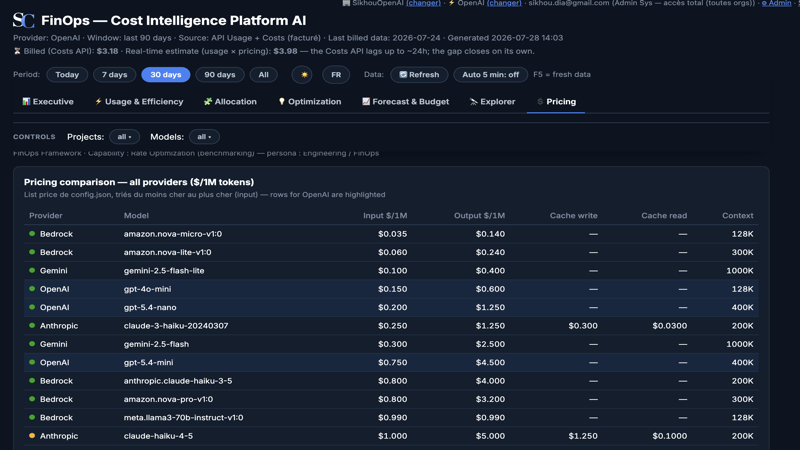Select the All period
The height and width of the screenshot is (450, 800).
[263, 74]
